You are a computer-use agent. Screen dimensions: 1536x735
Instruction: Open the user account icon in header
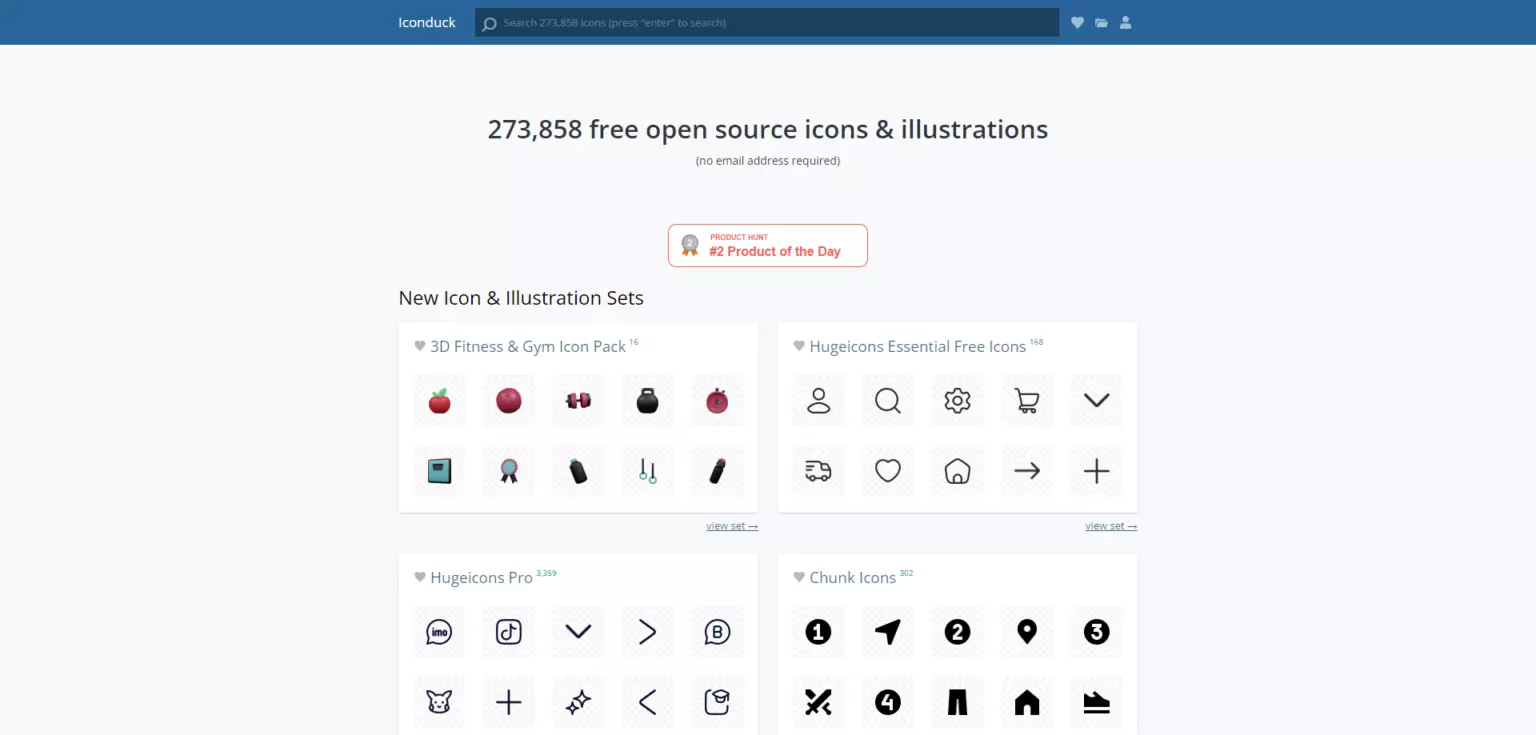pos(1125,22)
